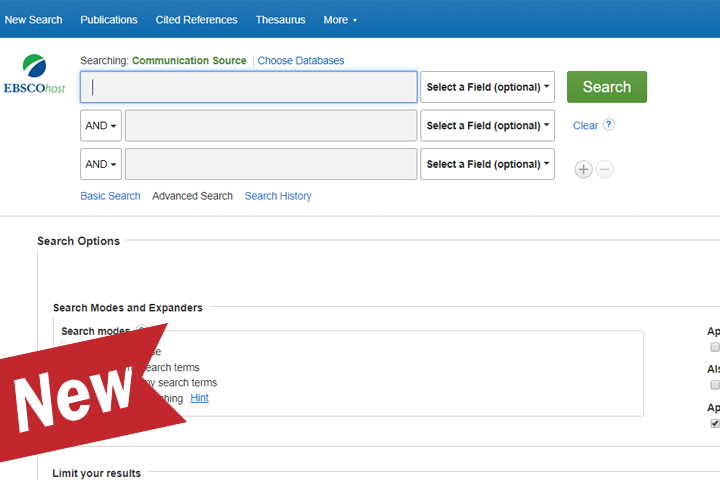Open third row AND operator dropdown
This screenshot has width=720, height=480.
101,164
